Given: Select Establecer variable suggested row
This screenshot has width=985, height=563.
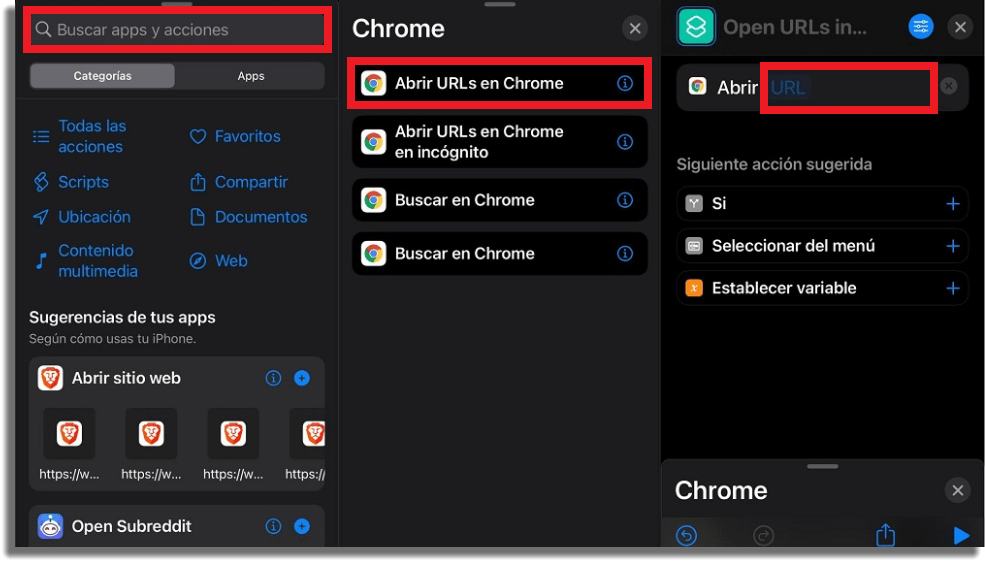Looking at the screenshot, I should click(822, 288).
